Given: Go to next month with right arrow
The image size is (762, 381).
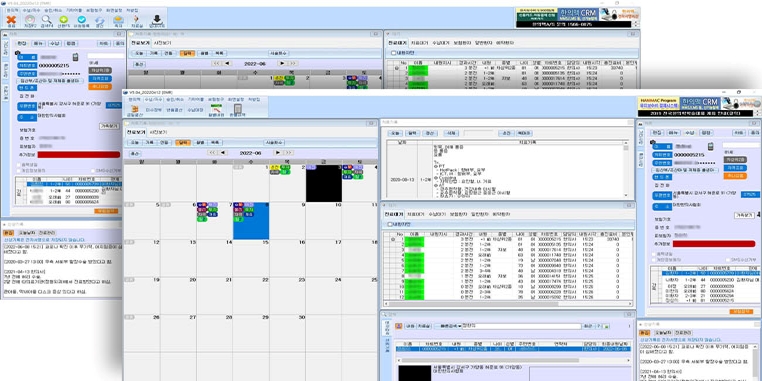Looking at the screenshot, I should 279,153.
